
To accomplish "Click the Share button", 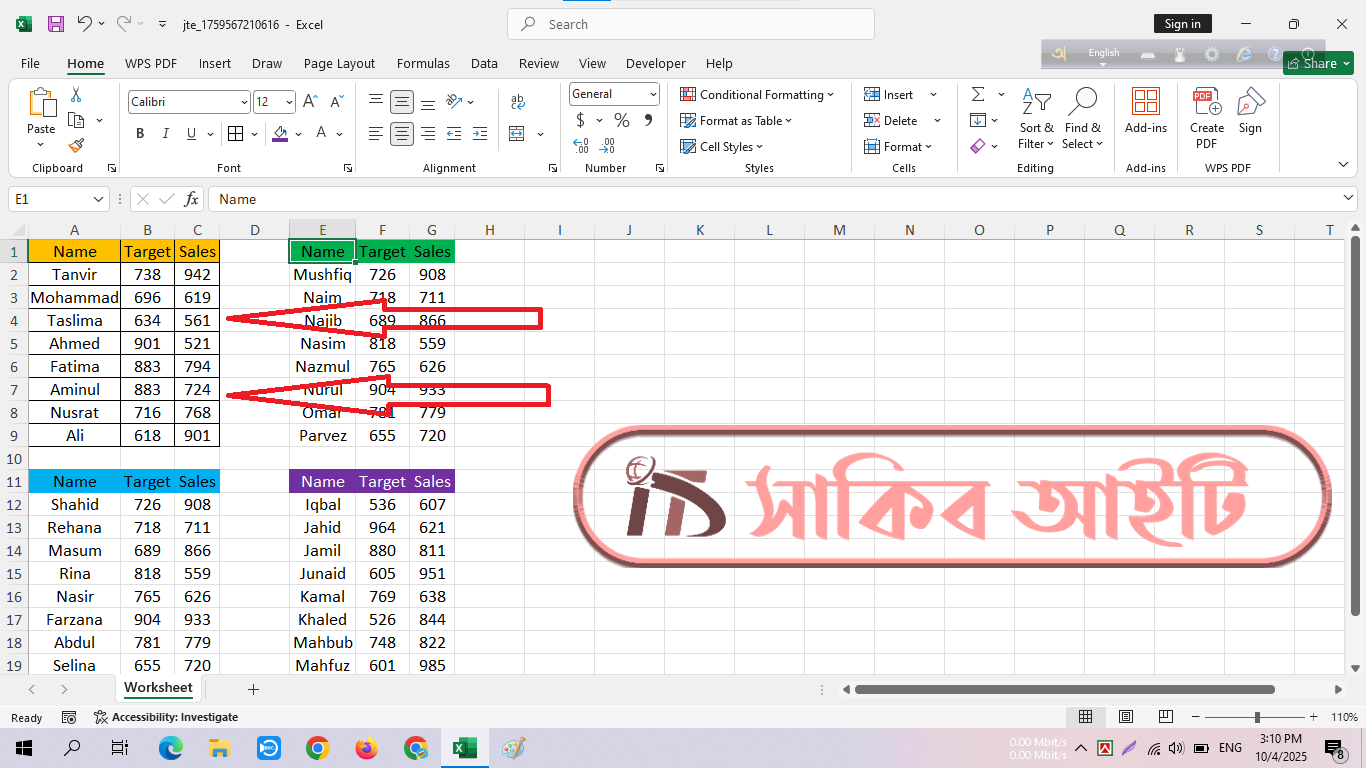I will point(1318,63).
